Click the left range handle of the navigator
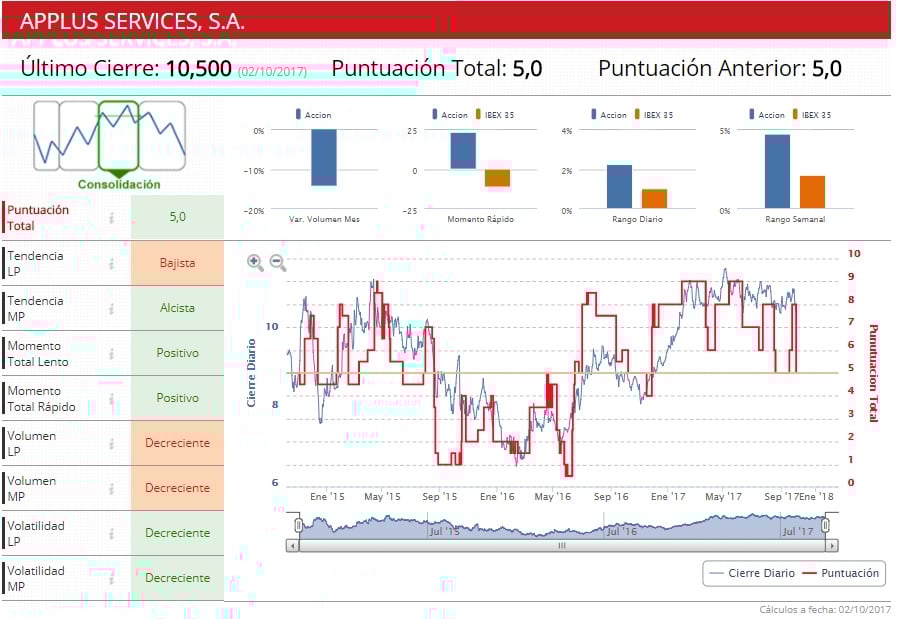 click(x=298, y=525)
